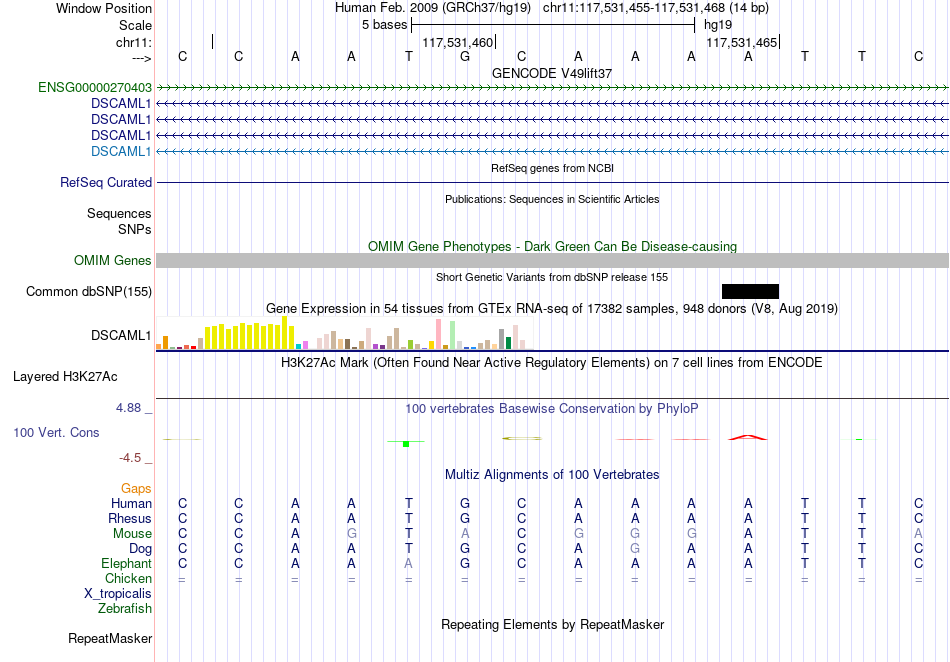
Task: Select the Dog alignment row label
Action: click(x=140, y=549)
